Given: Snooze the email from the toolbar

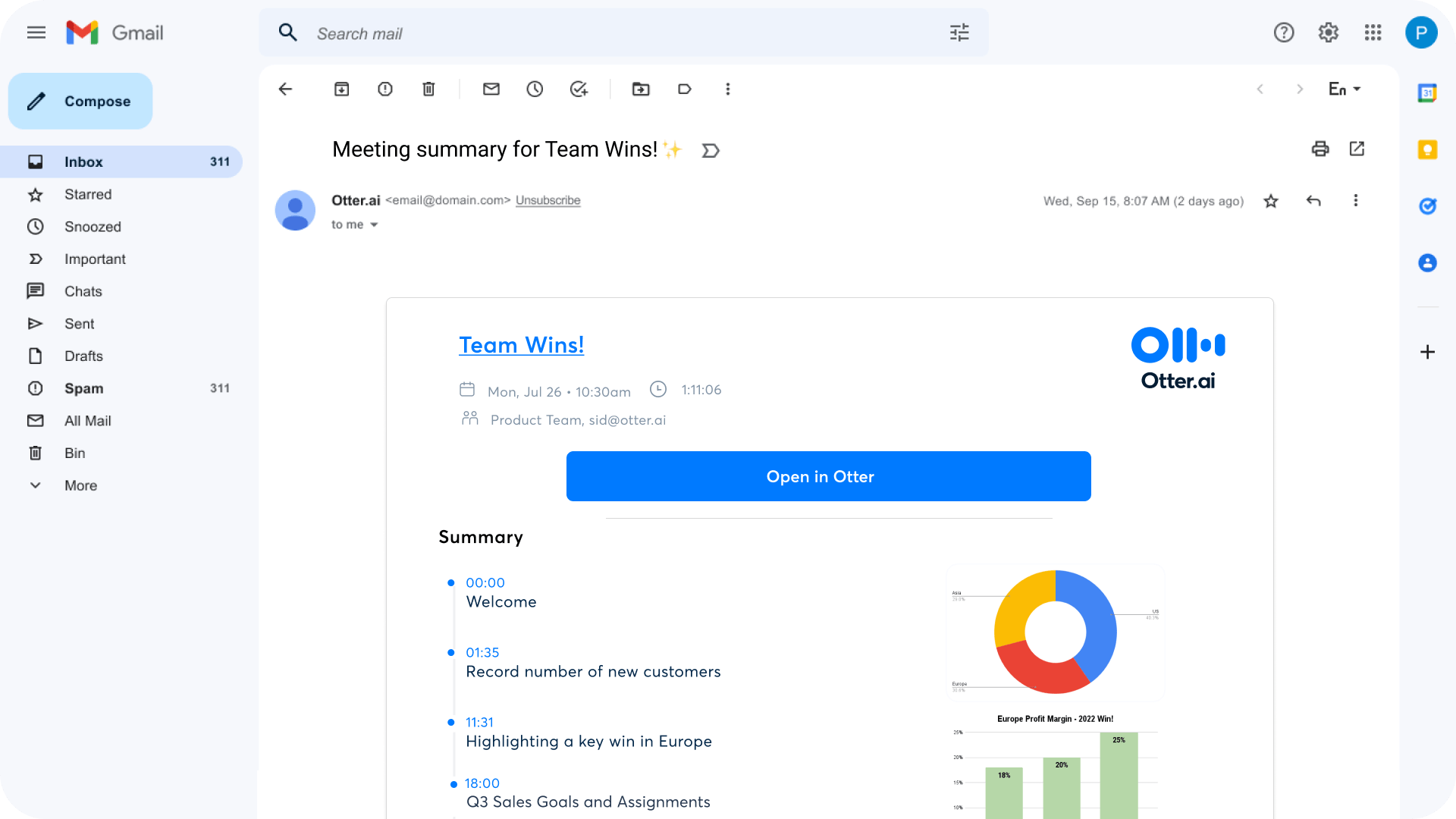Looking at the screenshot, I should click(x=535, y=89).
